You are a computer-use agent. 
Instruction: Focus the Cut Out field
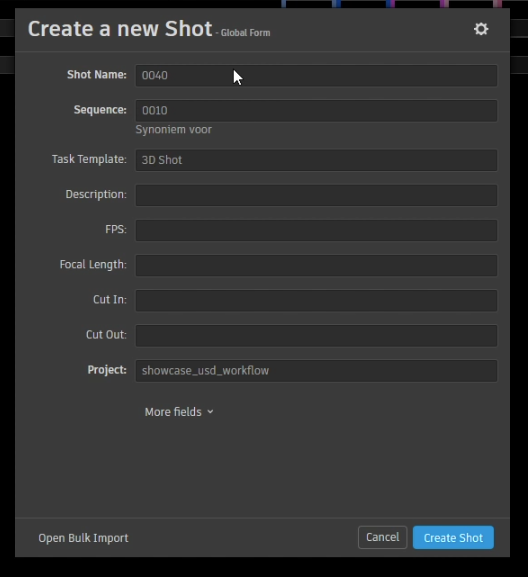[x=316, y=336]
